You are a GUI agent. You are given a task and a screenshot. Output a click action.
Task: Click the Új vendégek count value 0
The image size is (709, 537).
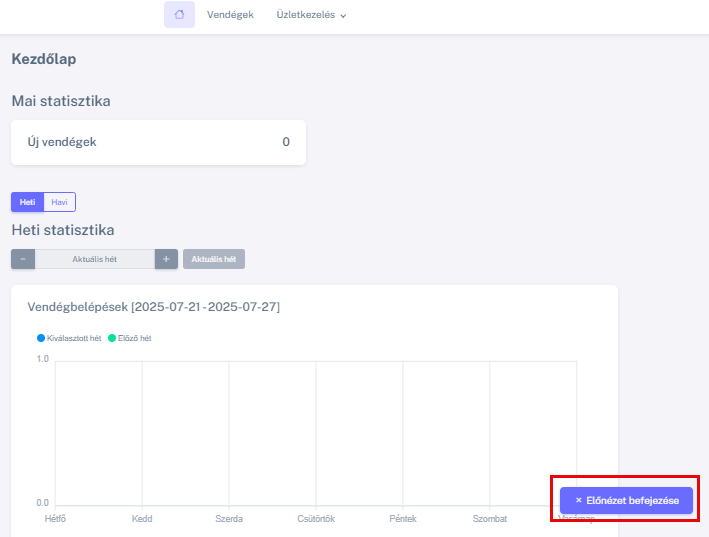coord(286,142)
